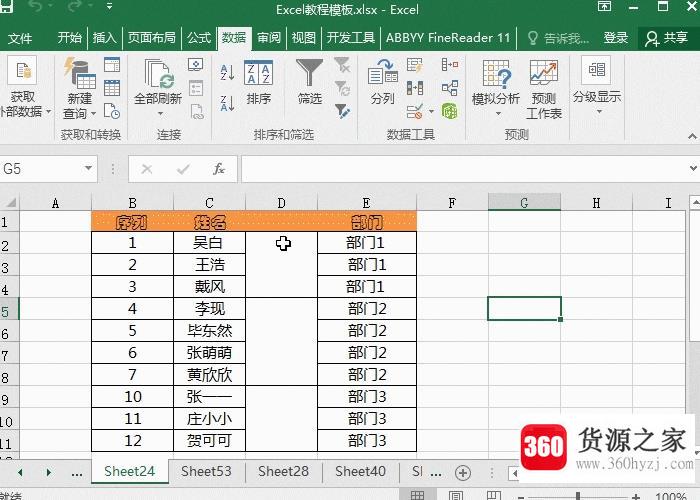Switch to the 插入 tab
The width and height of the screenshot is (700, 500).
pos(104,38)
